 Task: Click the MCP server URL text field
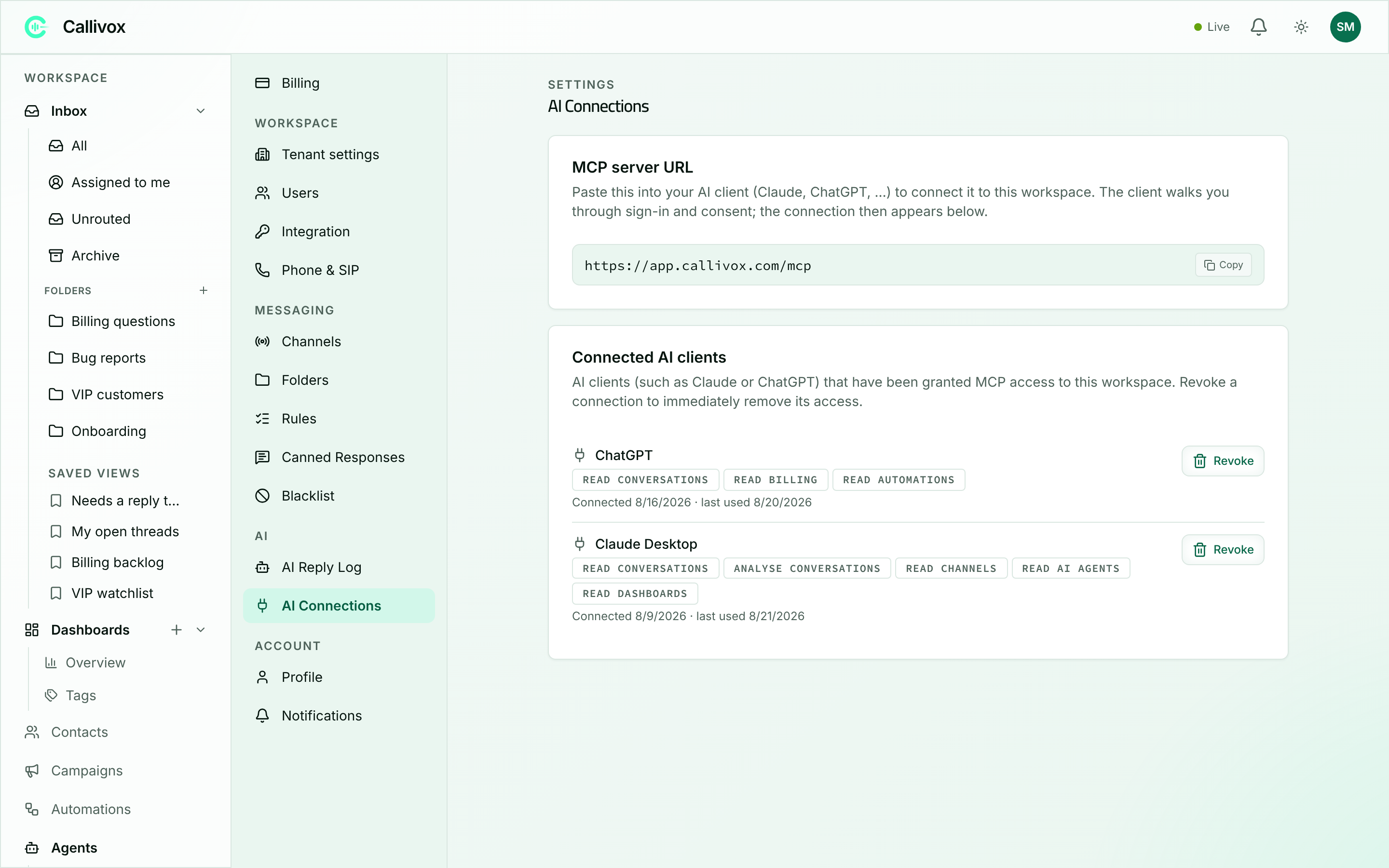click(918, 265)
